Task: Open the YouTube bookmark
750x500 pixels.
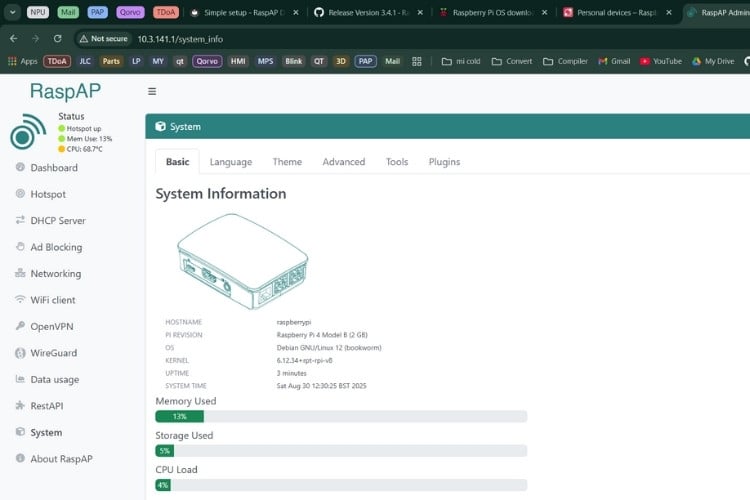Action: 661,61
